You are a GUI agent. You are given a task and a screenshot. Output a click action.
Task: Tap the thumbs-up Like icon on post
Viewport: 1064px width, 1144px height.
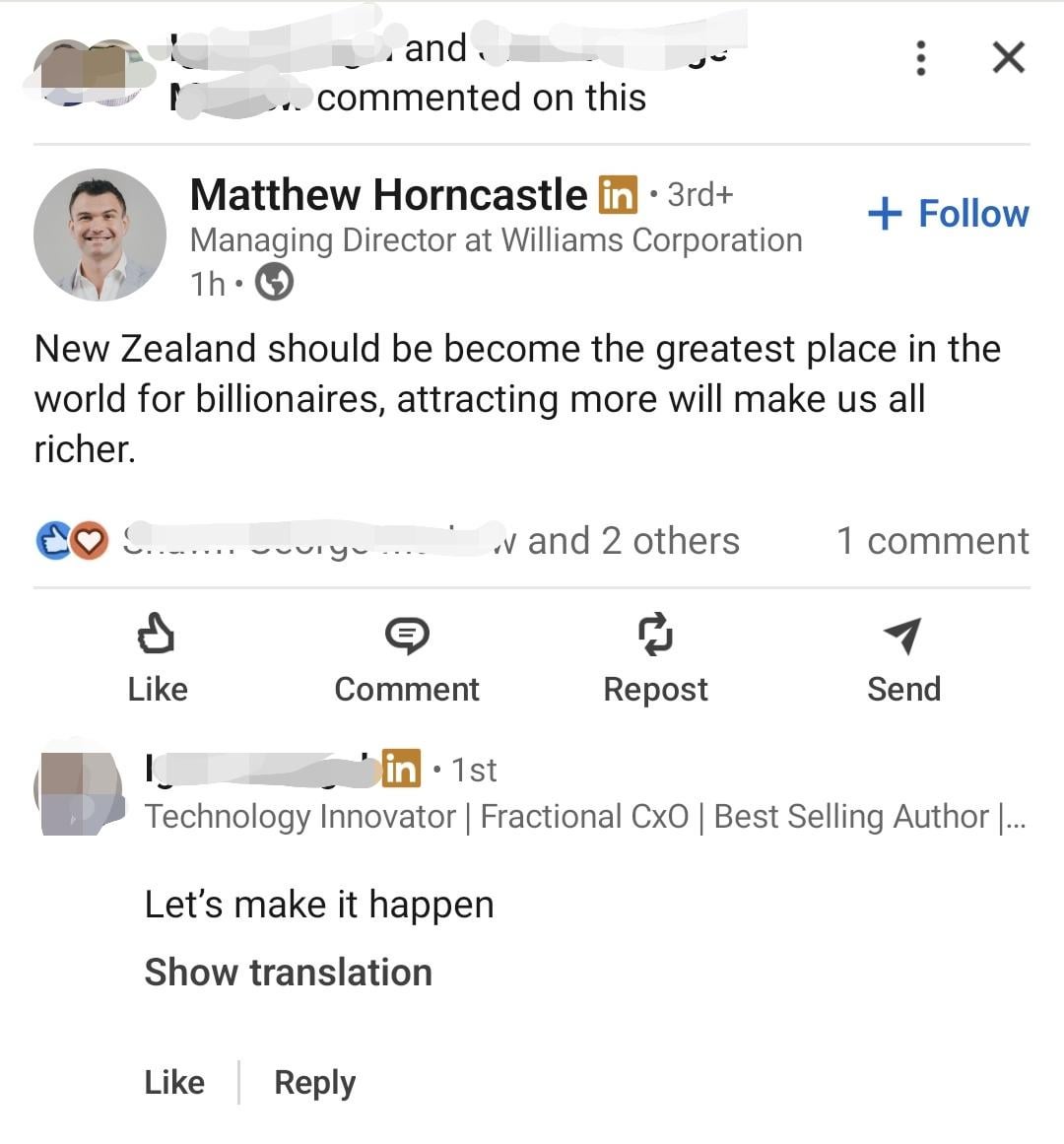pyautogui.click(x=156, y=635)
